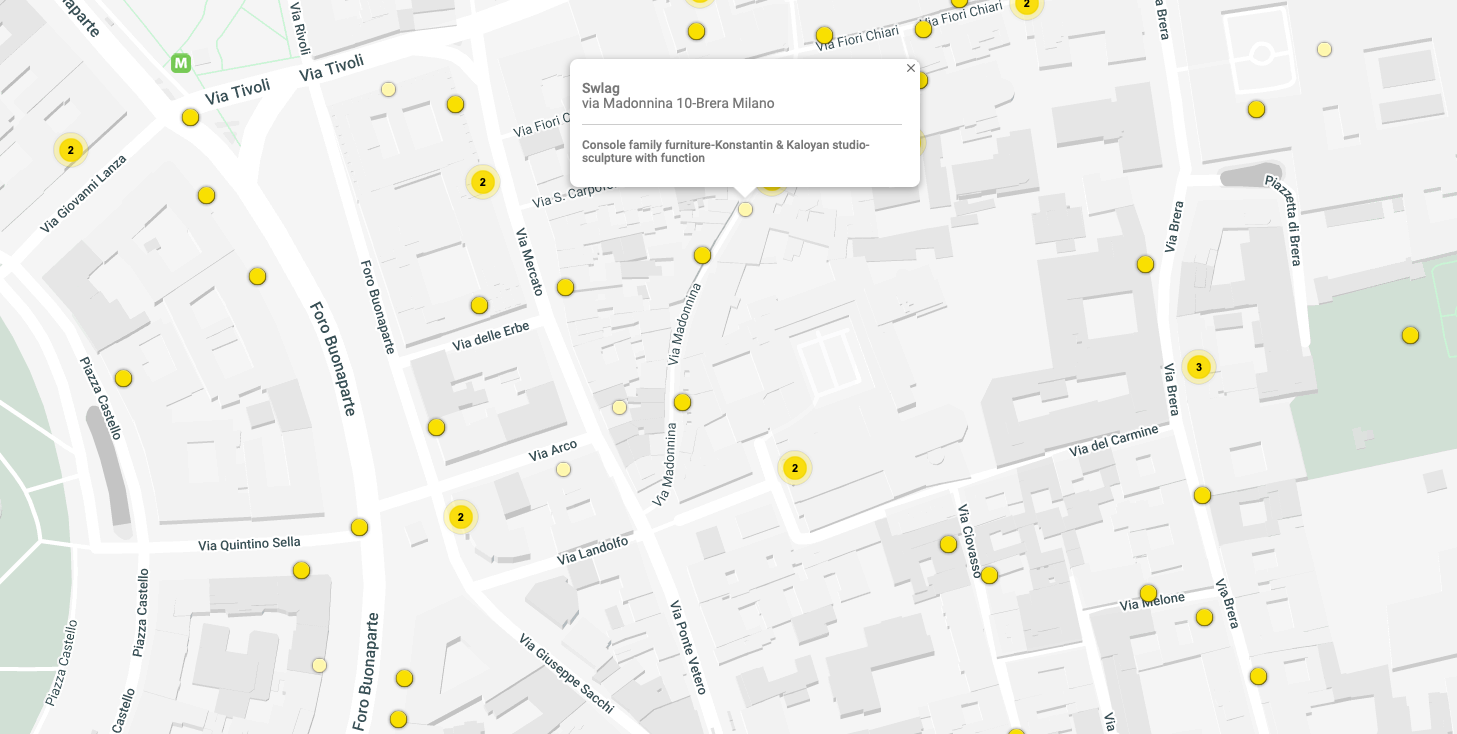Select yellow marker in green park at right edge
This screenshot has height=734, width=1457.
1410,335
